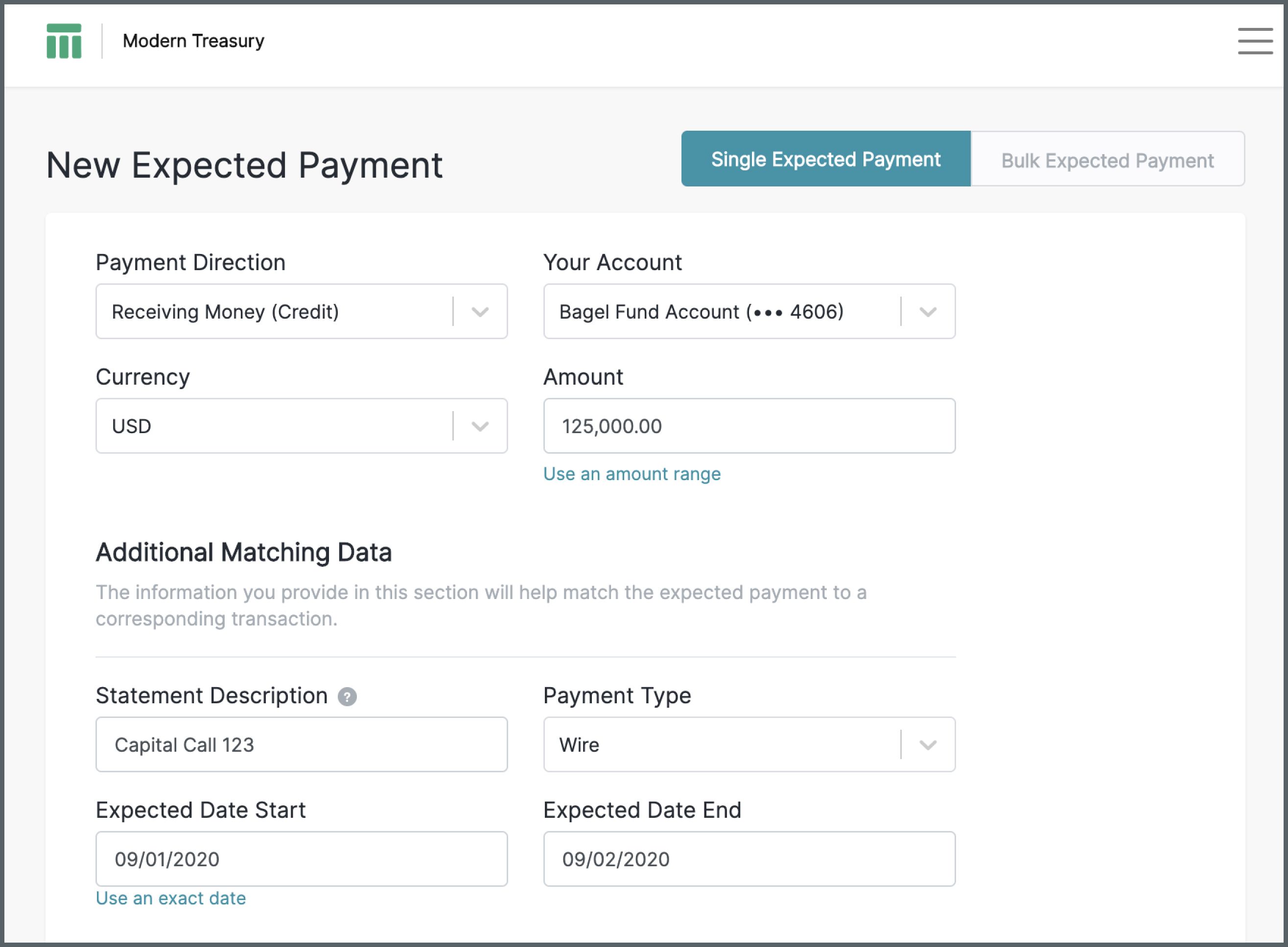The width and height of the screenshot is (1288, 947).
Task: Click the Use an exact date link
Action: point(170,898)
